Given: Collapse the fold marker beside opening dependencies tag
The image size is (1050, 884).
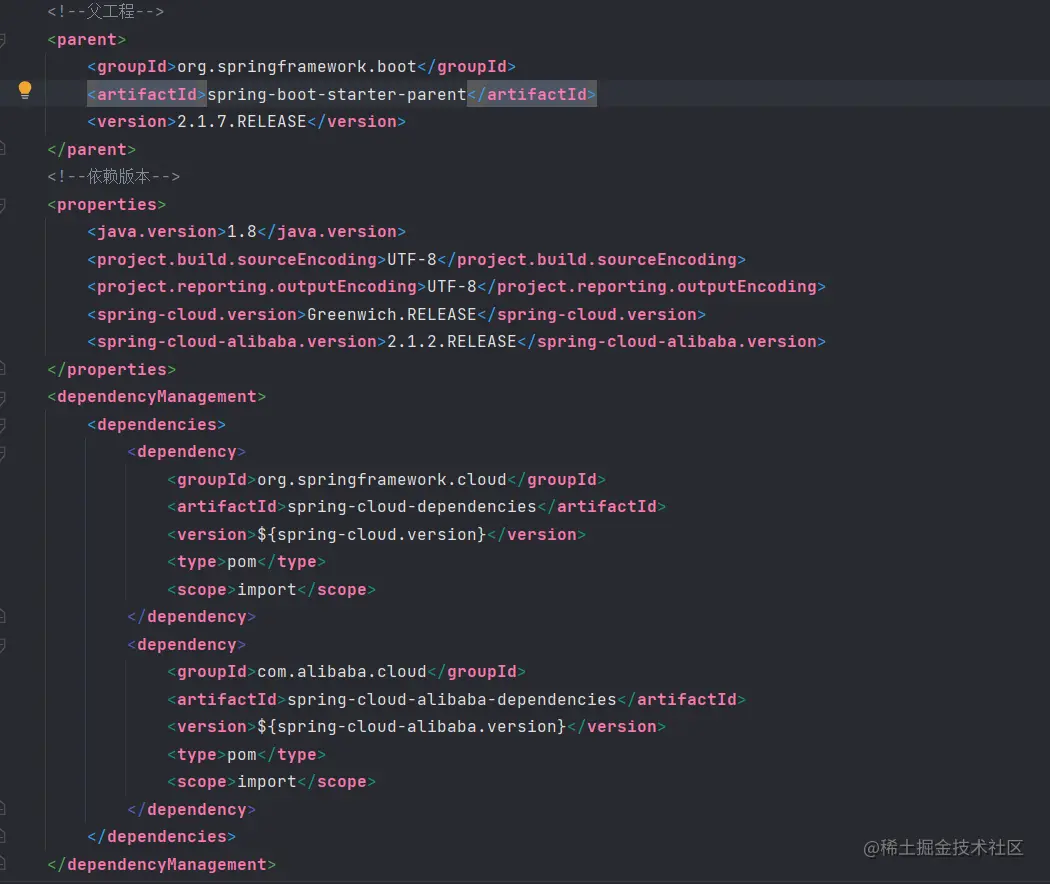Looking at the screenshot, I should [3, 425].
